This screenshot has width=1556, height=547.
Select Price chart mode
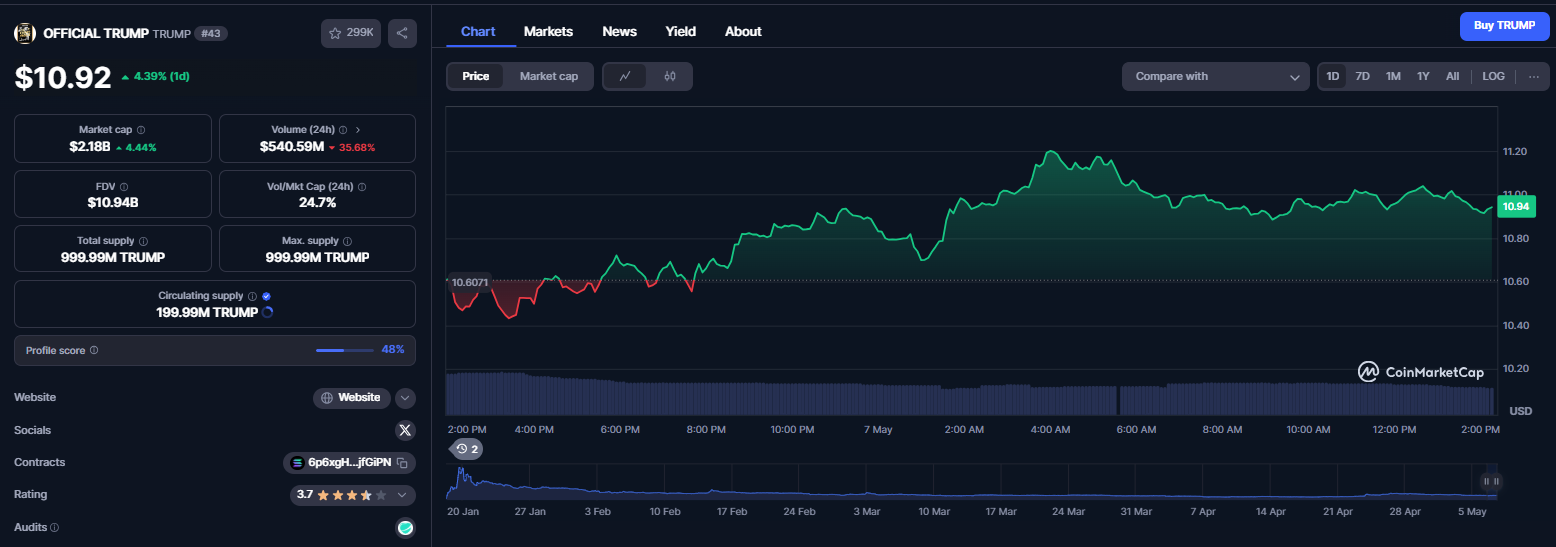(476, 76)
